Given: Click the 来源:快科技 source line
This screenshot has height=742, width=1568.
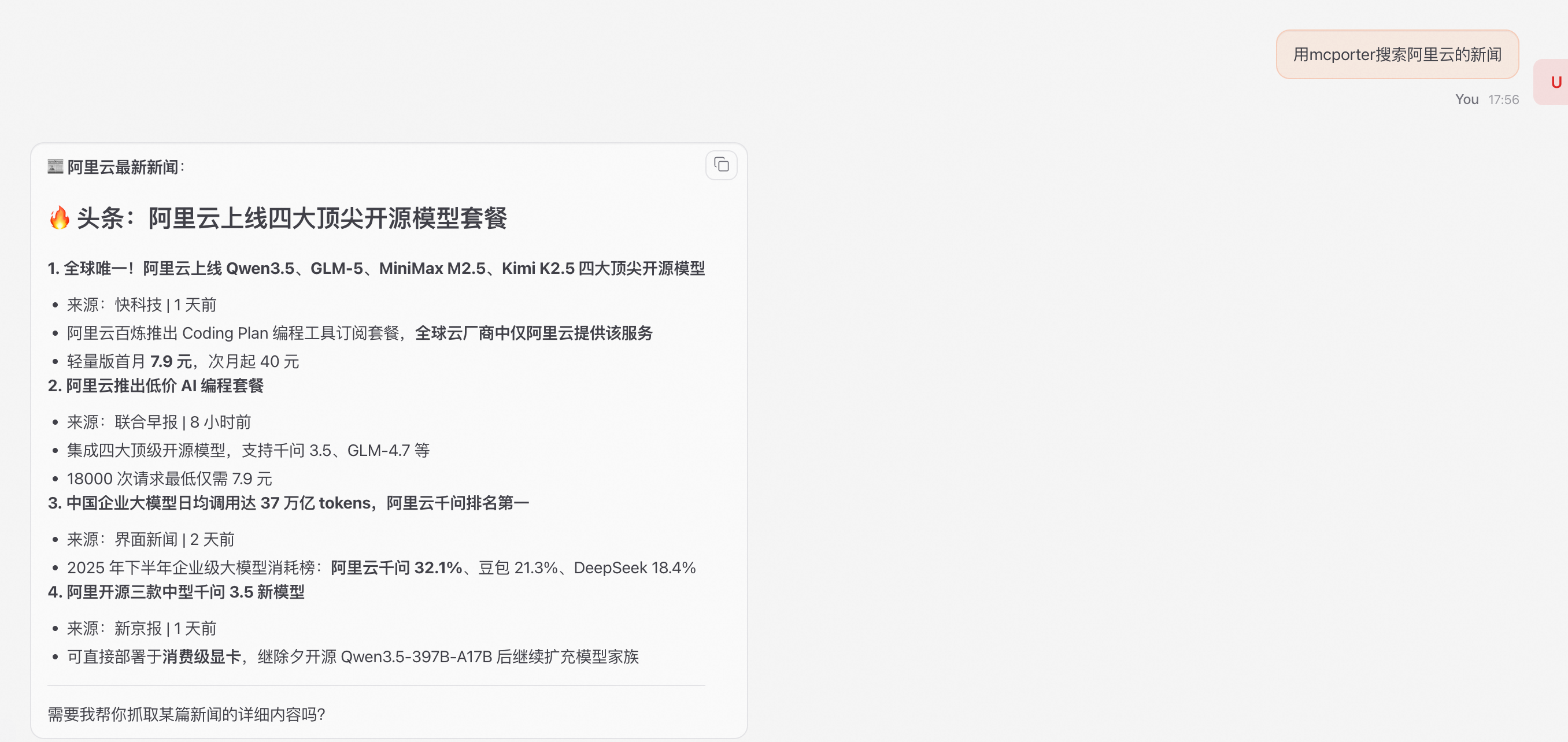Looking at the screenshot, I should tap(141, 305).
